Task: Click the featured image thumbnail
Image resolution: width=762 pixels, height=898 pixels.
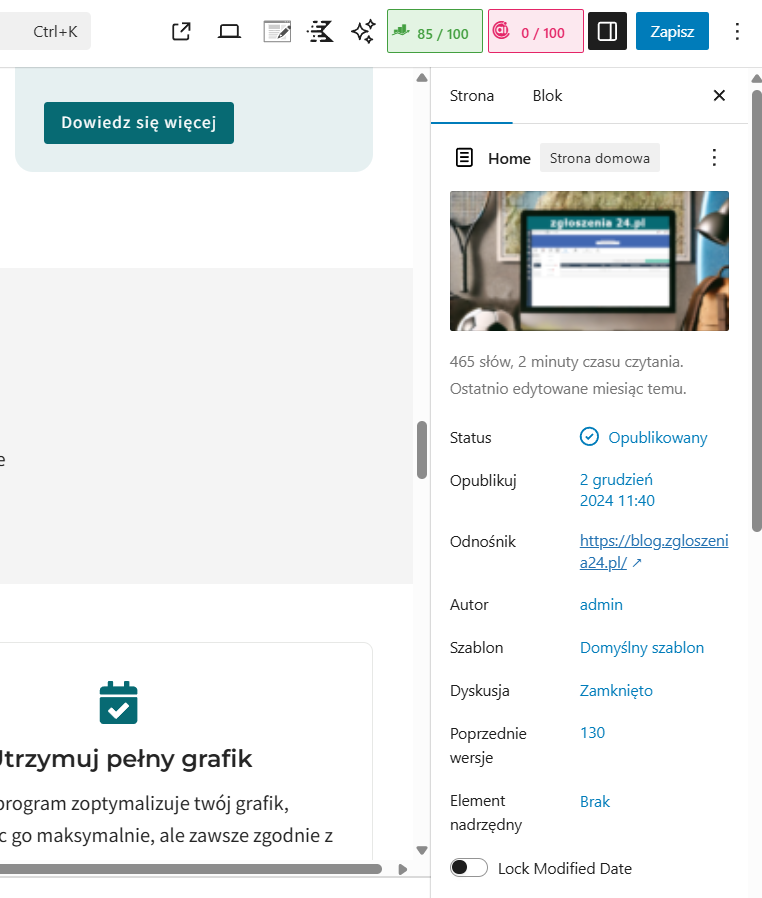Action: [589, 261]
